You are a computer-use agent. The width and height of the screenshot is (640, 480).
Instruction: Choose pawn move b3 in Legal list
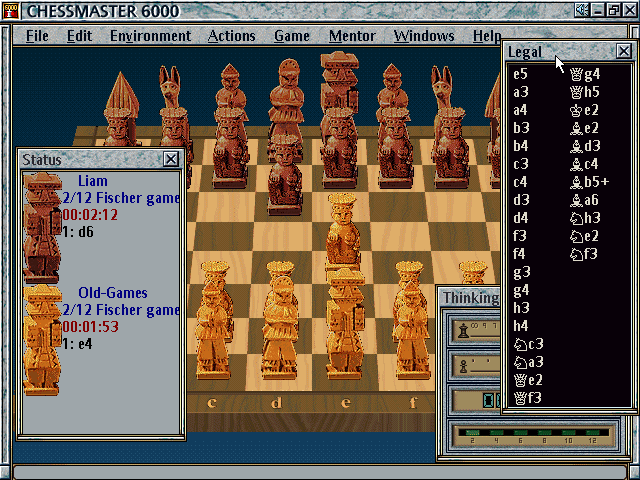point(521,128)
